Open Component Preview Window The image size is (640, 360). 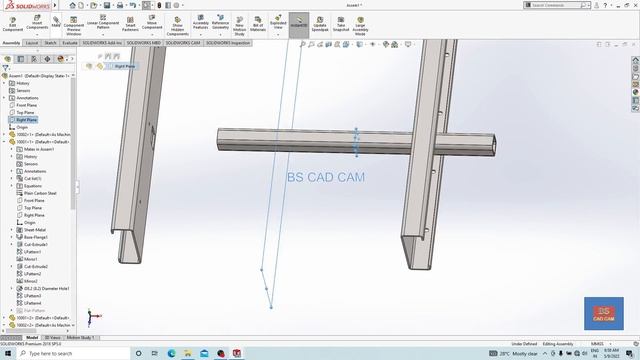[x=73, y=26]
